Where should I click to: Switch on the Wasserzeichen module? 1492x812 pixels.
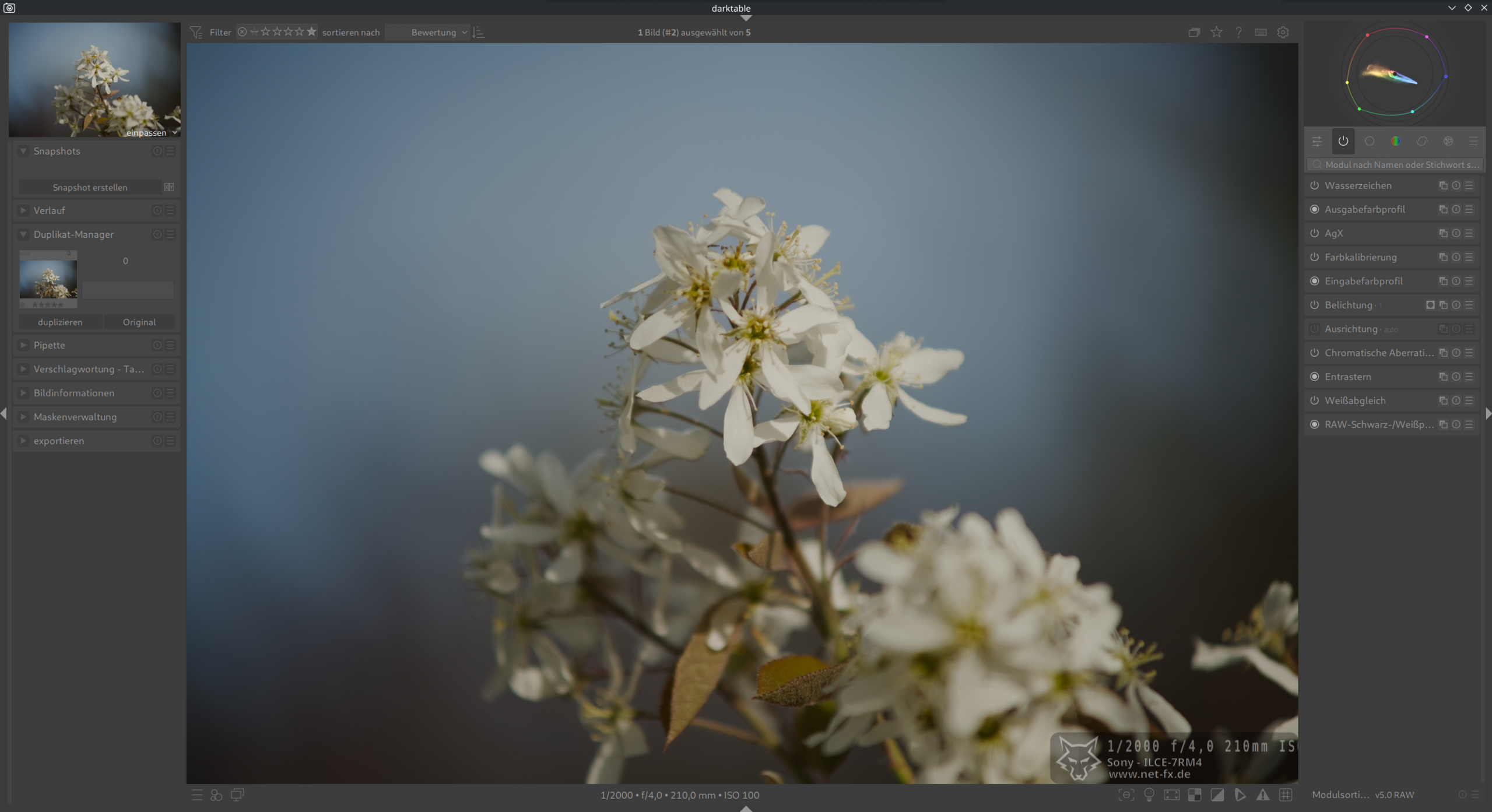(x=1315, y=185)
